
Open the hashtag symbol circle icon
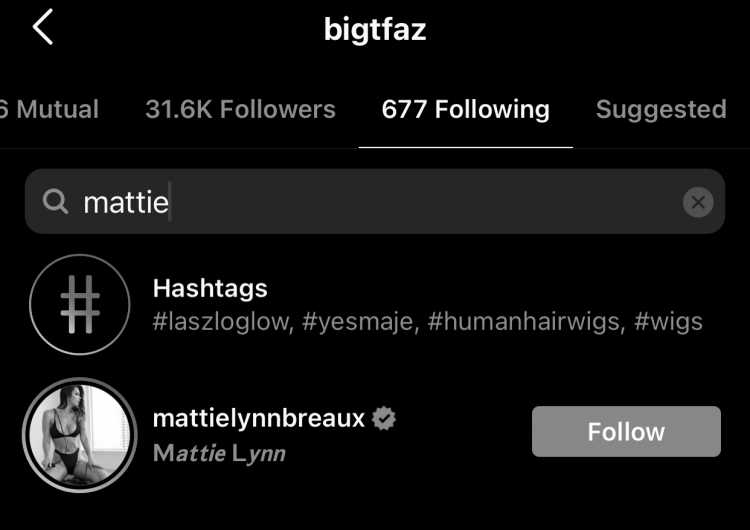pyautogui.click(x=80, y=304)
